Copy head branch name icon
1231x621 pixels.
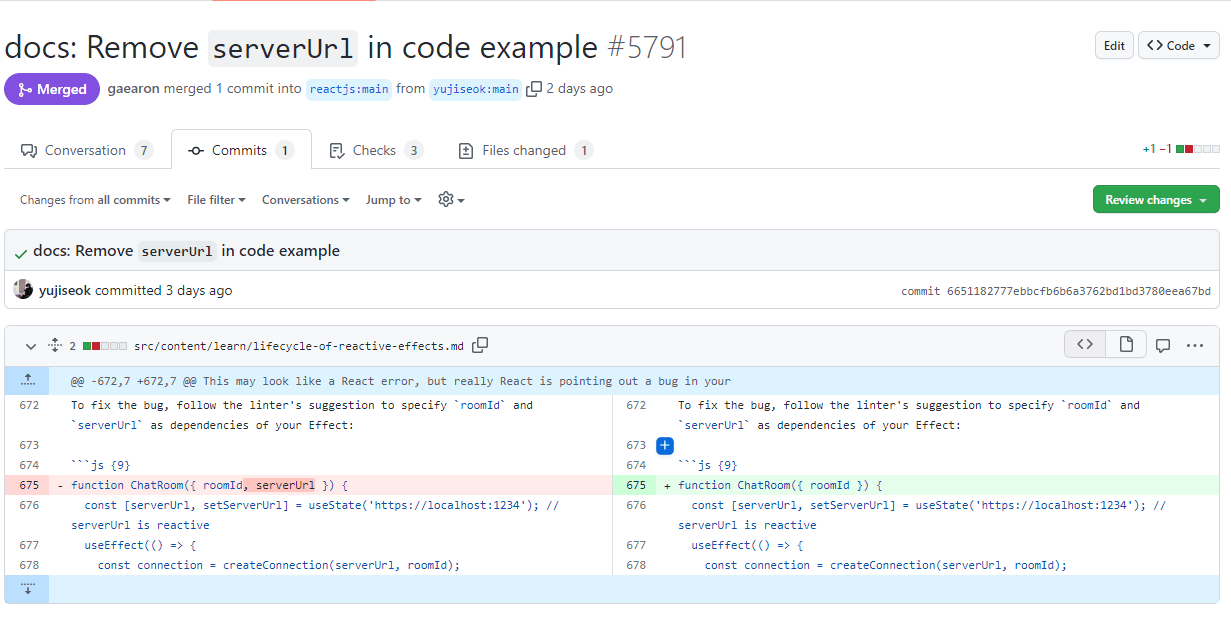pos(534,88)
